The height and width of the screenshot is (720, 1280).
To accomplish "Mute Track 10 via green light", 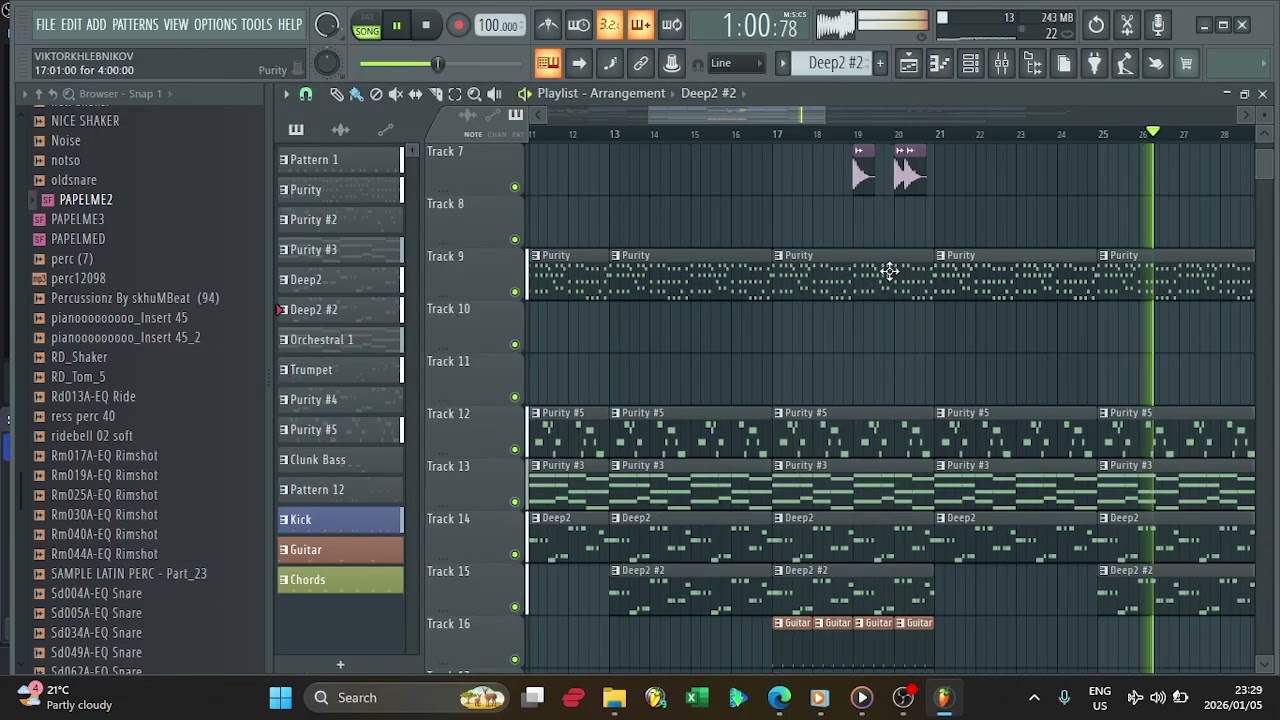I will (515, 344).
